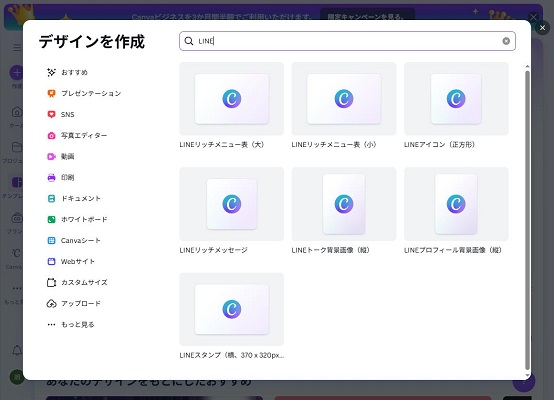Click the カスタムサイズ icon
Image resolution: width=554 pixels, height=400 pixels.
click(x=51, y=282)
